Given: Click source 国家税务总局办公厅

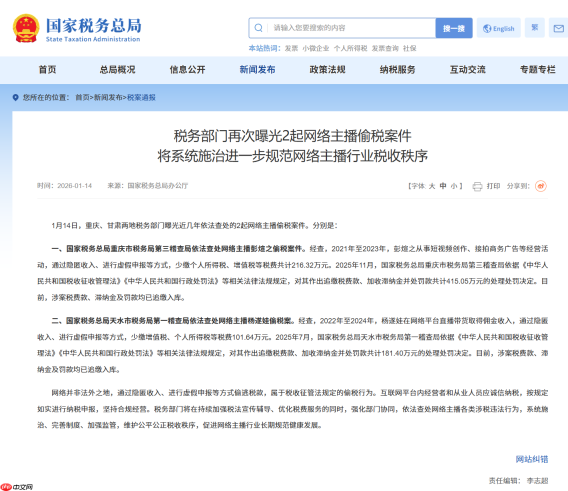Looking at the screenshot, I should pyautogui.click(x=158, y=186).
